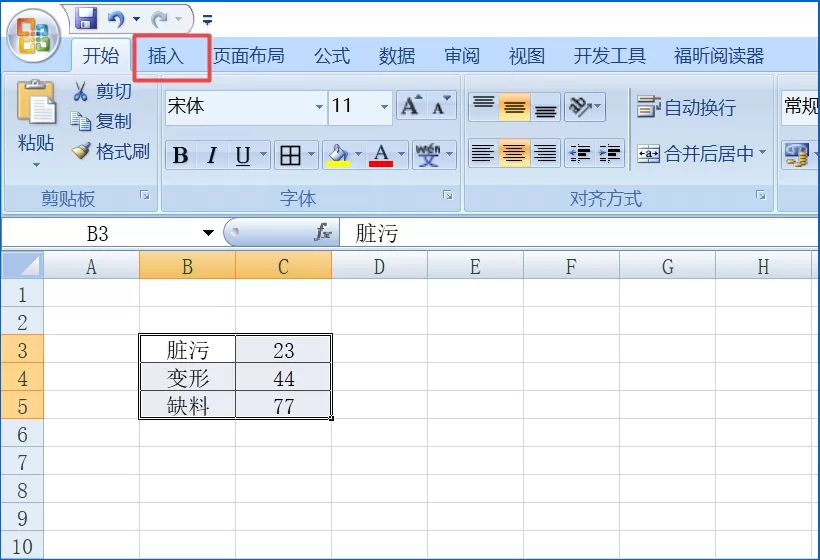Toggle Italic formatting
This screenshot has width=820, height=560.
point(212,155)
